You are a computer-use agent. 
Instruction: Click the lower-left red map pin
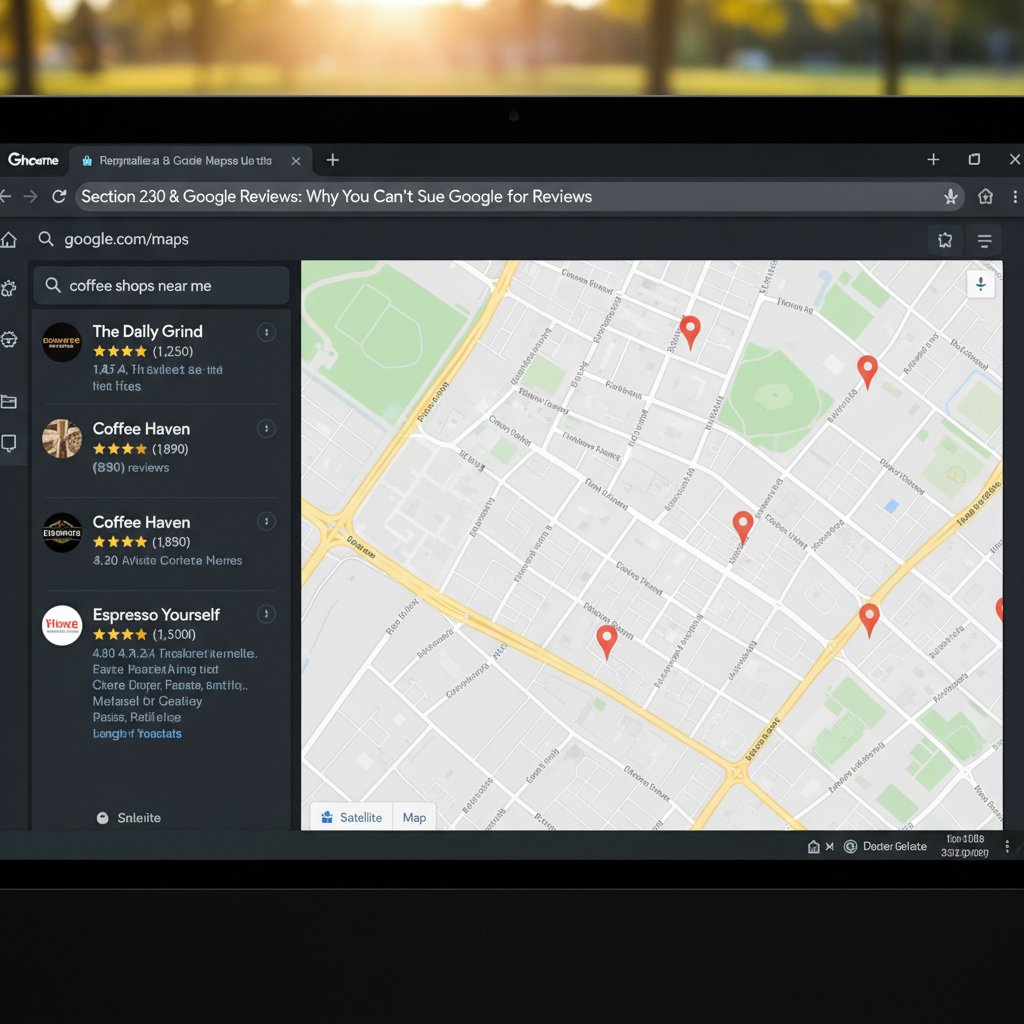pyautogui.click(x=607, y=641)
